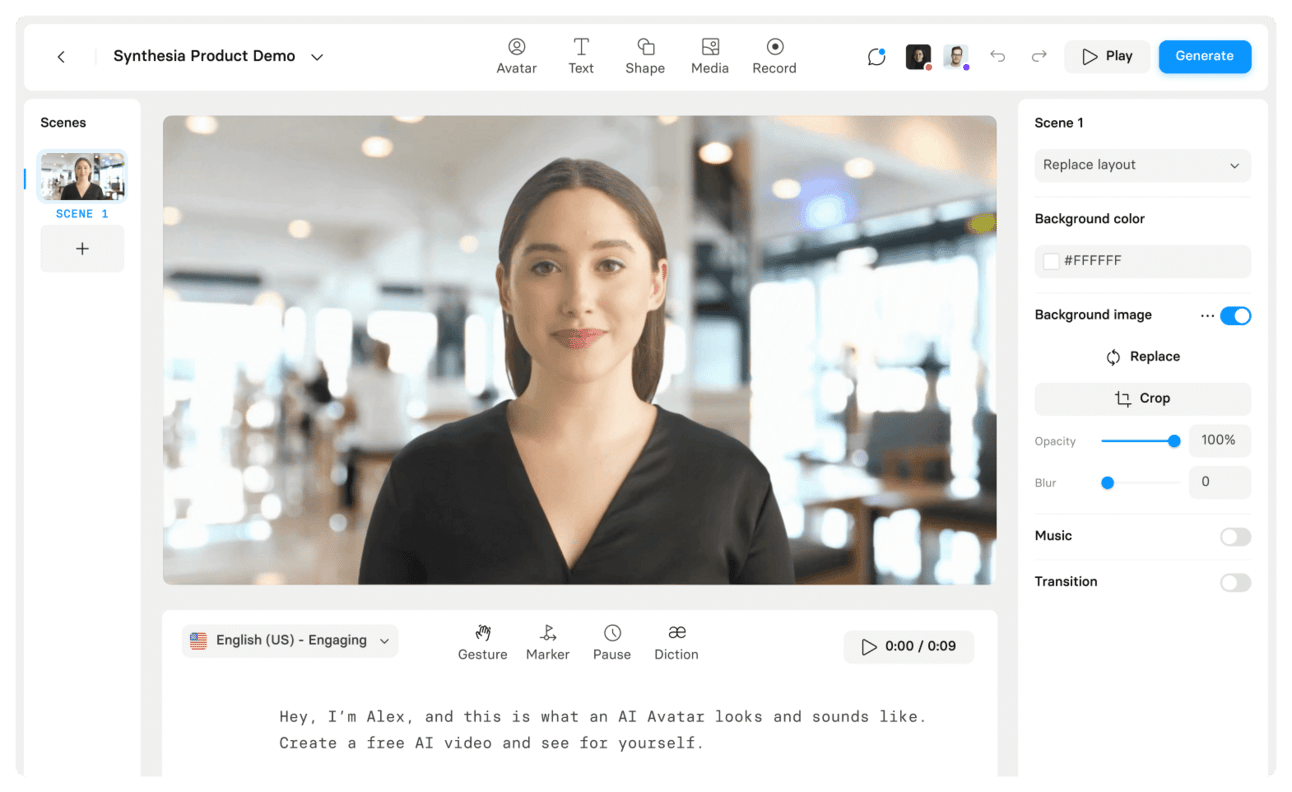
Task: Click the Blur value field
Action: pos(1219,483)
